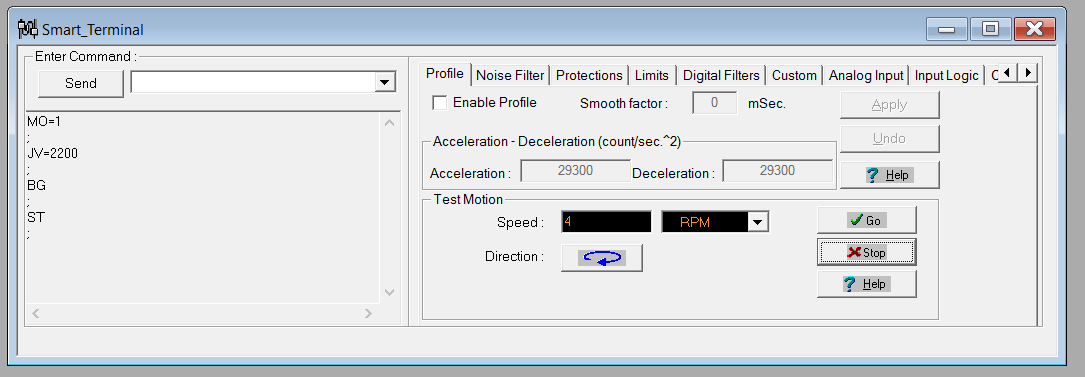
Task: Click the Smooth factor field
Action: (714, 103)
